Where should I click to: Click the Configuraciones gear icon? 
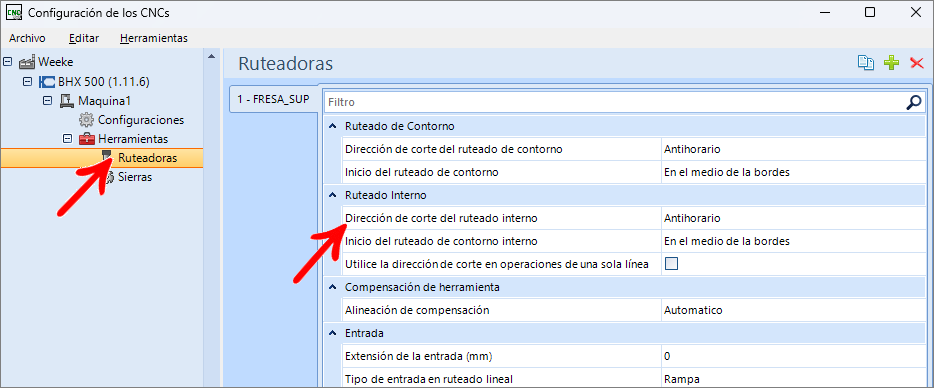87,120
